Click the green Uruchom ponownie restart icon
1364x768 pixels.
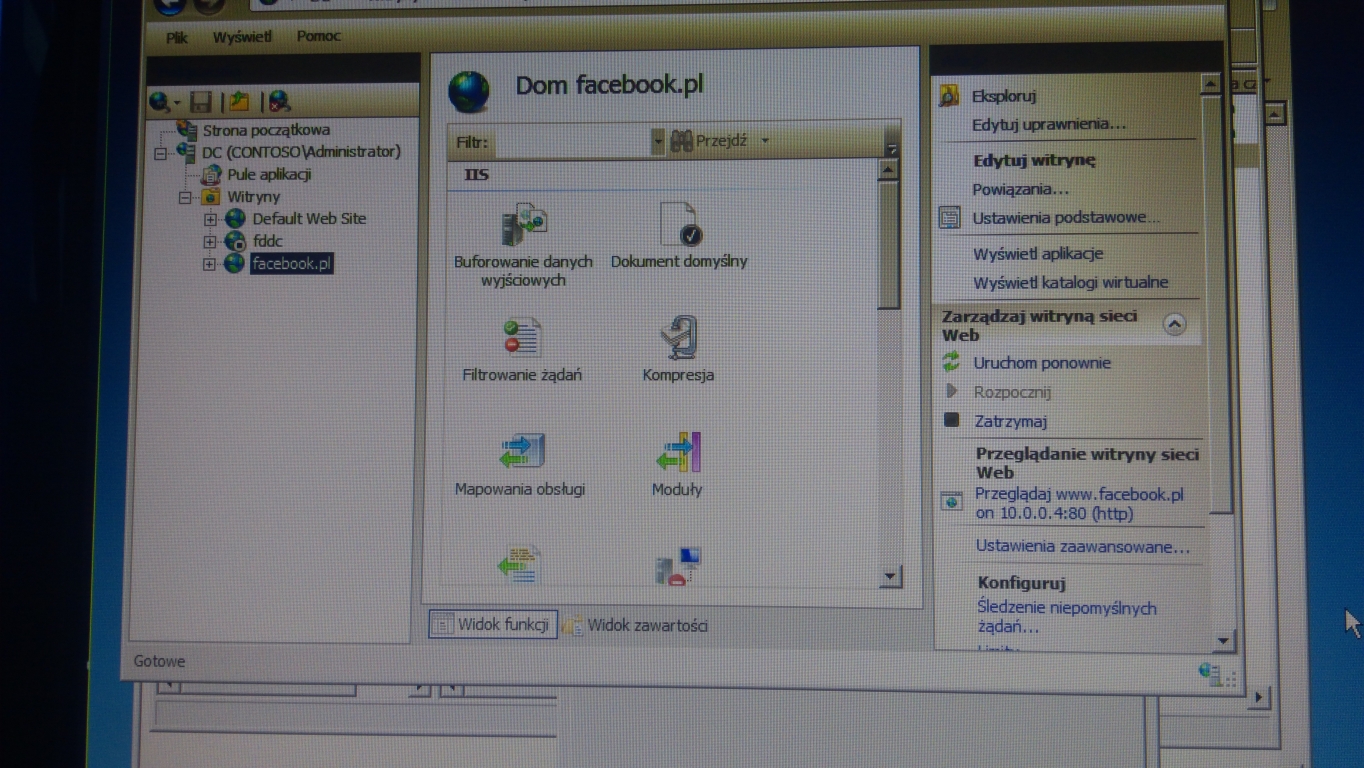click(x=951, y=362)
